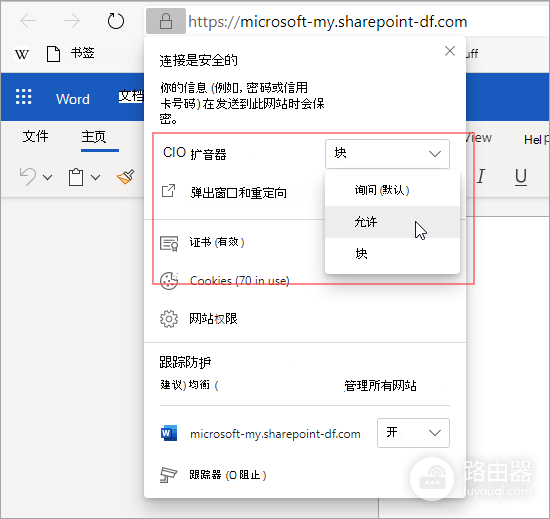This screenshot has width=550, height=519.
Task: Click the Paste clipboard icon
Action: 76,177
